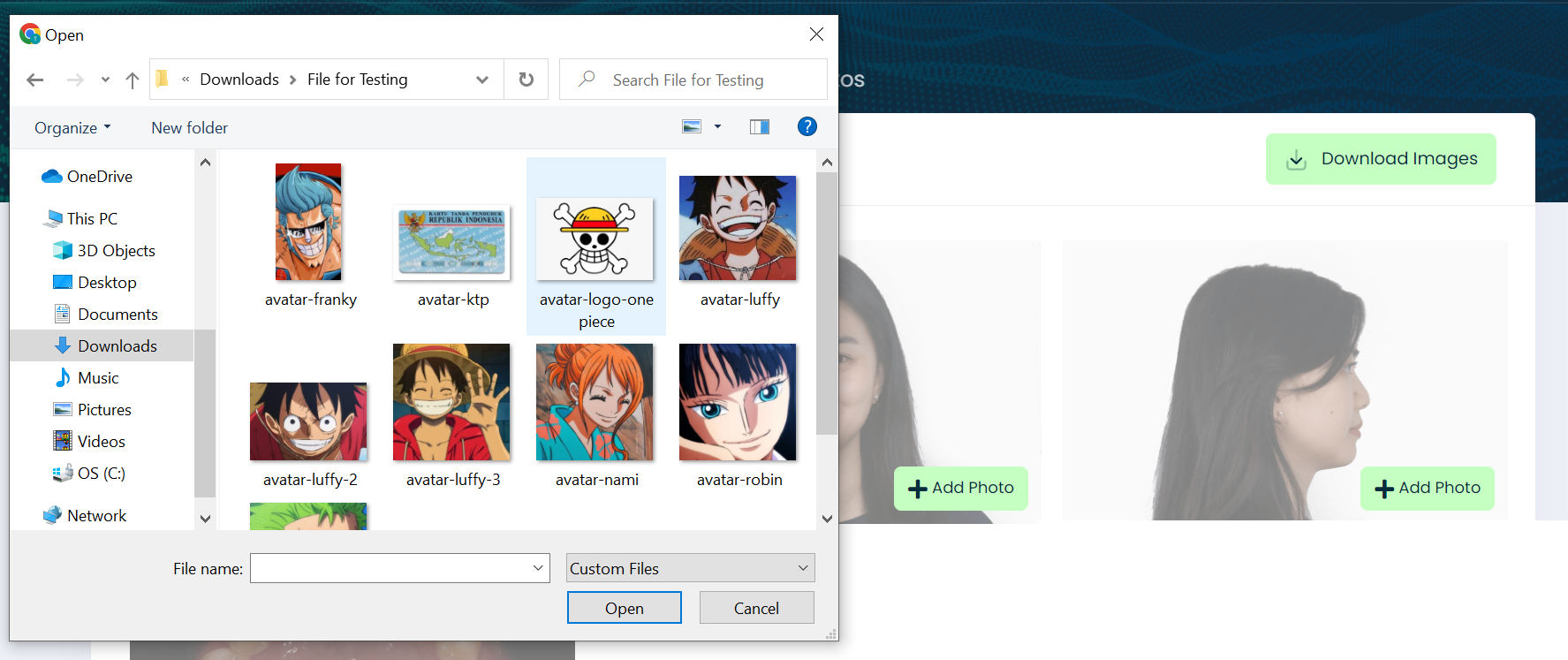
Task: Click the Cancel button
Action: click(756, 608)
